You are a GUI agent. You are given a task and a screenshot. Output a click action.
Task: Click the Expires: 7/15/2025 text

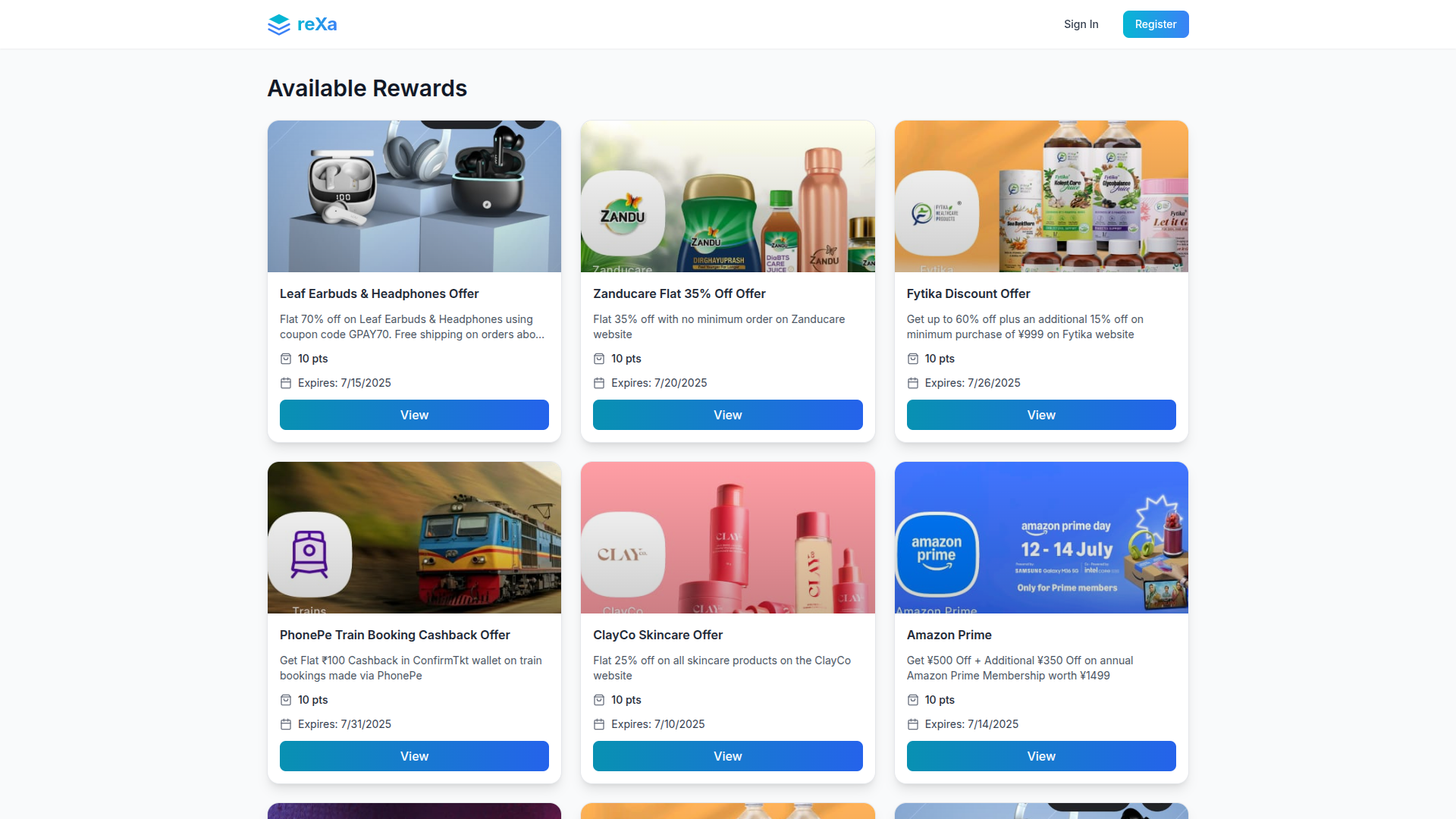tap(344, 383)
